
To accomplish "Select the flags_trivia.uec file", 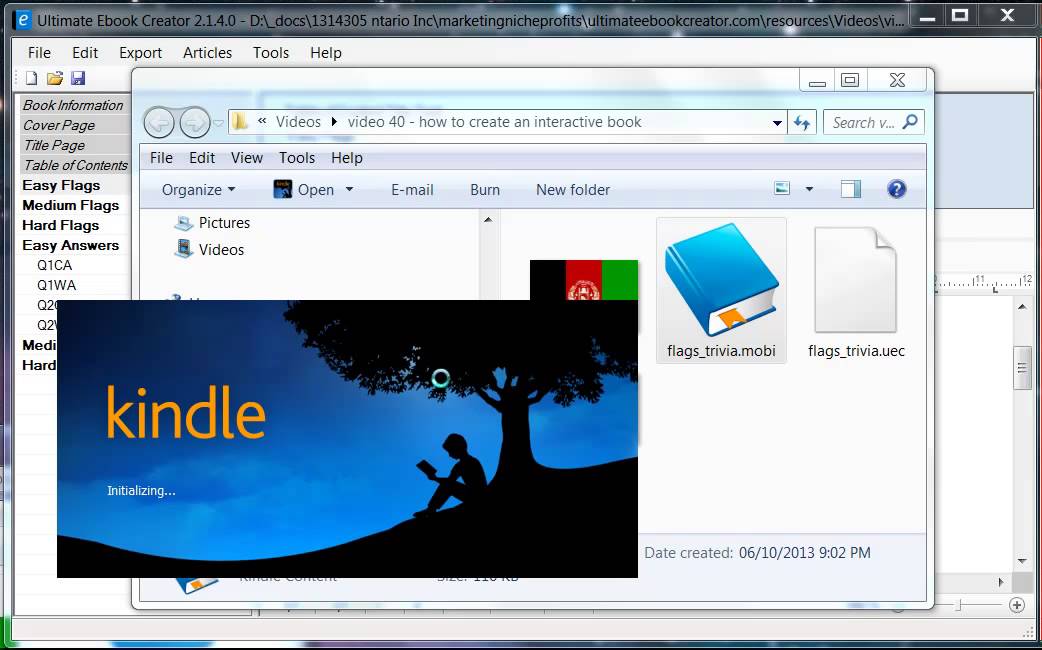I will coord(856,290).
